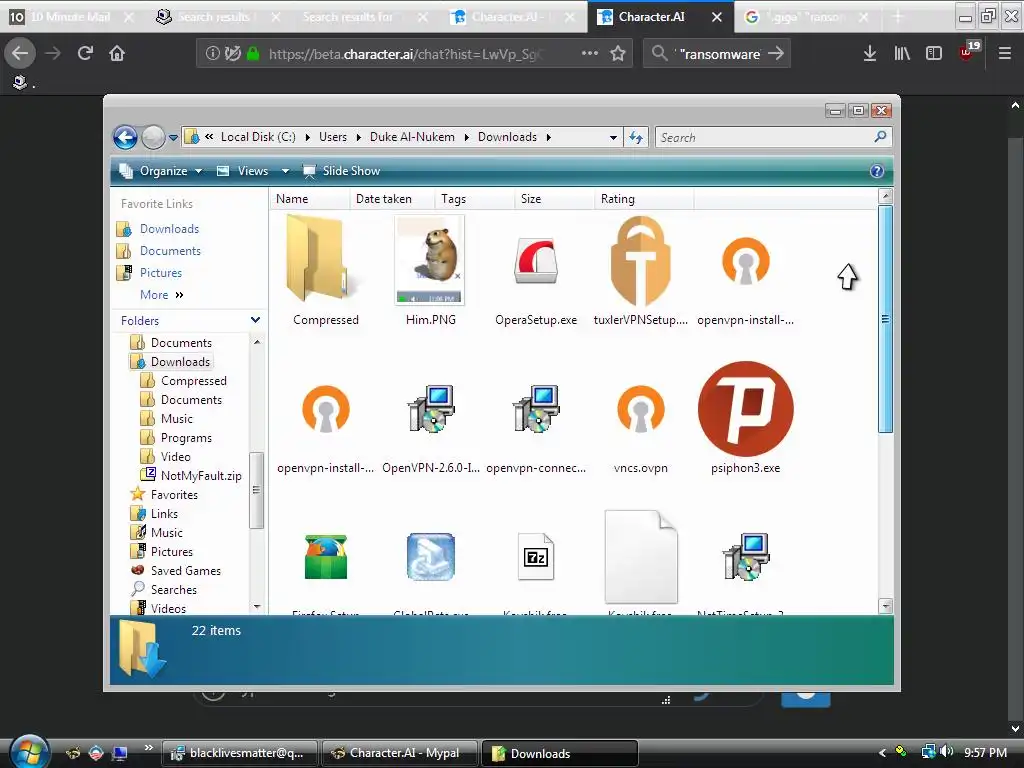Select tuxlerVPNSetup installer icon

coord(640,261)
